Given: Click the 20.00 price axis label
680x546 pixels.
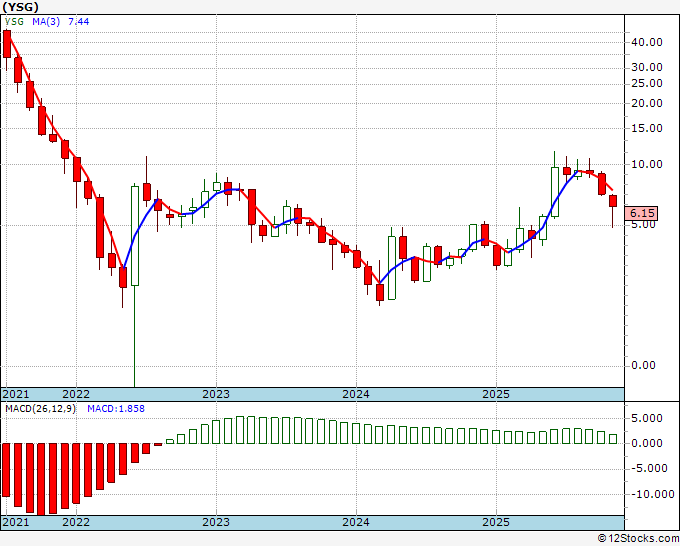Looking at the screenshot, I should tap(647, 103).
